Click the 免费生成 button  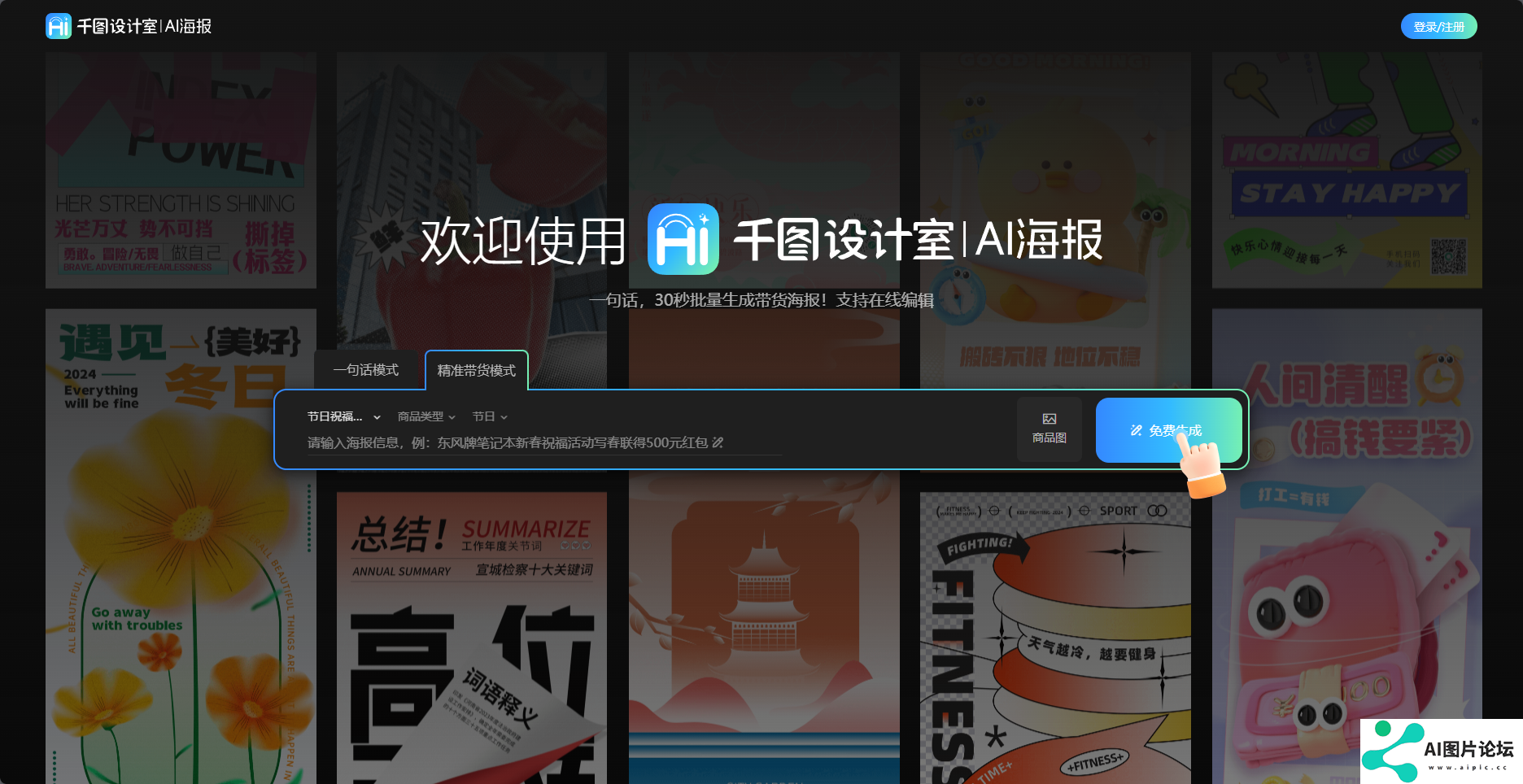click(1168, 429)
